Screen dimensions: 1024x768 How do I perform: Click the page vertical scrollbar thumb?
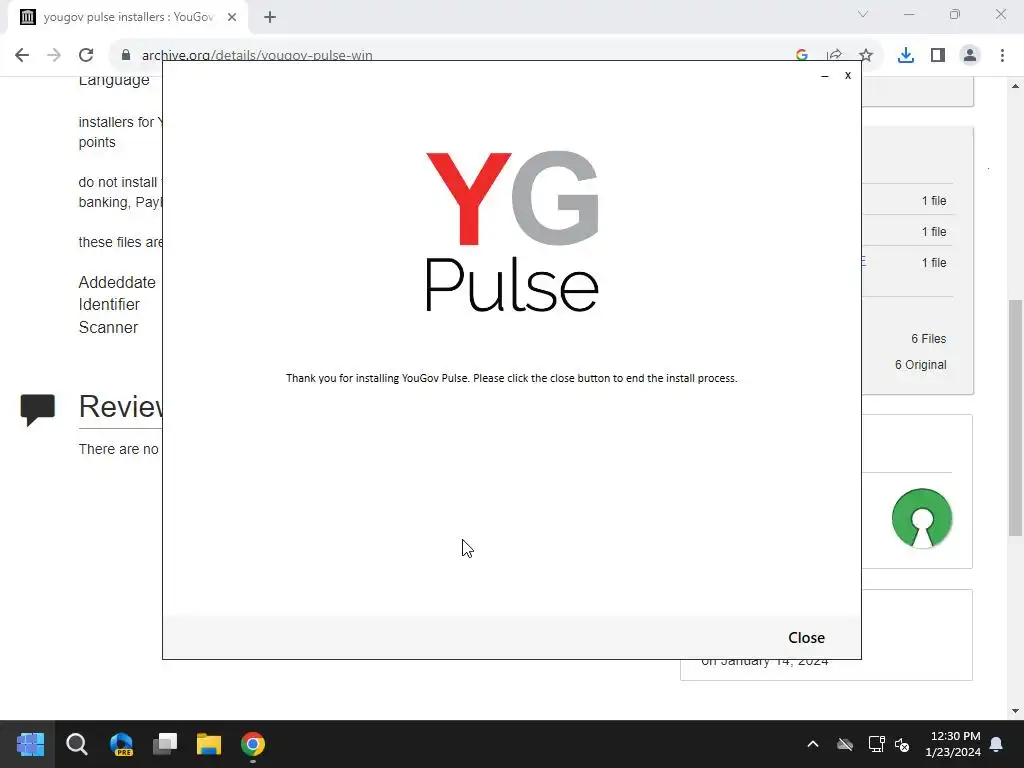click(1016, 418)
